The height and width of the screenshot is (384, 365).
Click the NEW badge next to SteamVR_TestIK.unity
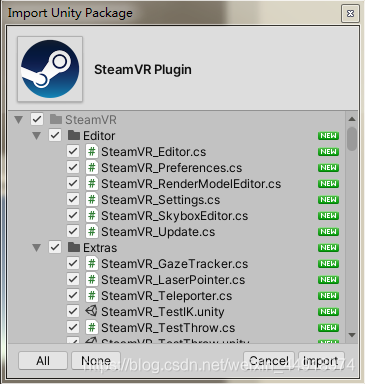(328, 312)
